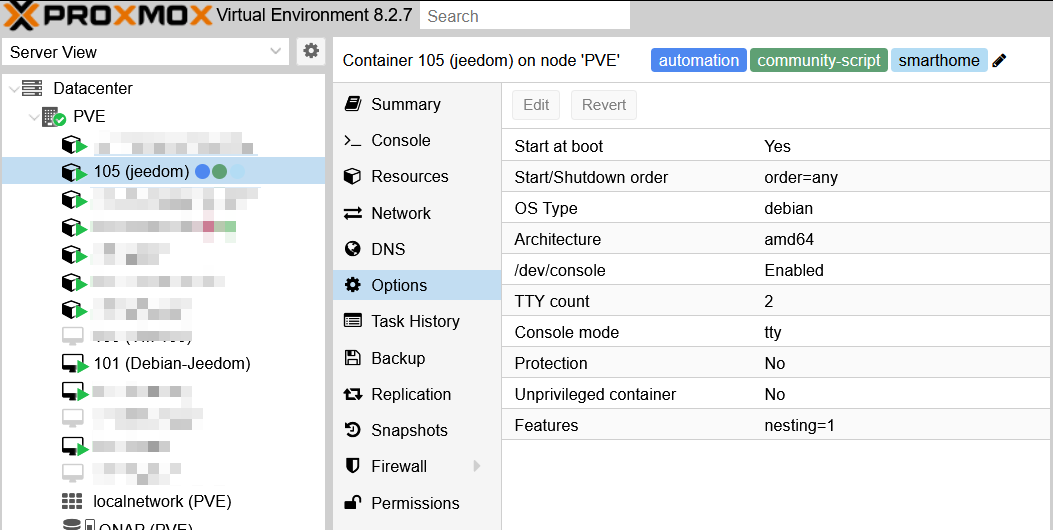Screen dimensions: 1053x530
Task: Click the Summary book icon
Action: [353, 104]
